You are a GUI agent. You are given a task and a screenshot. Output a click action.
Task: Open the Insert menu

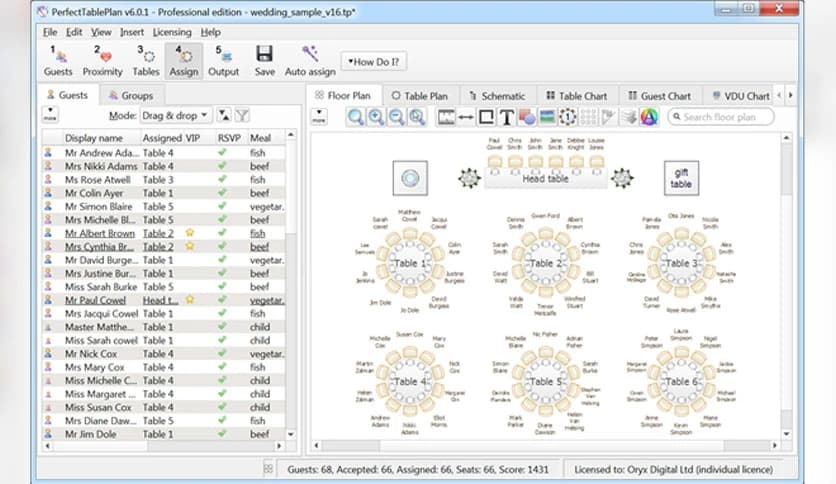click(132, 32)
